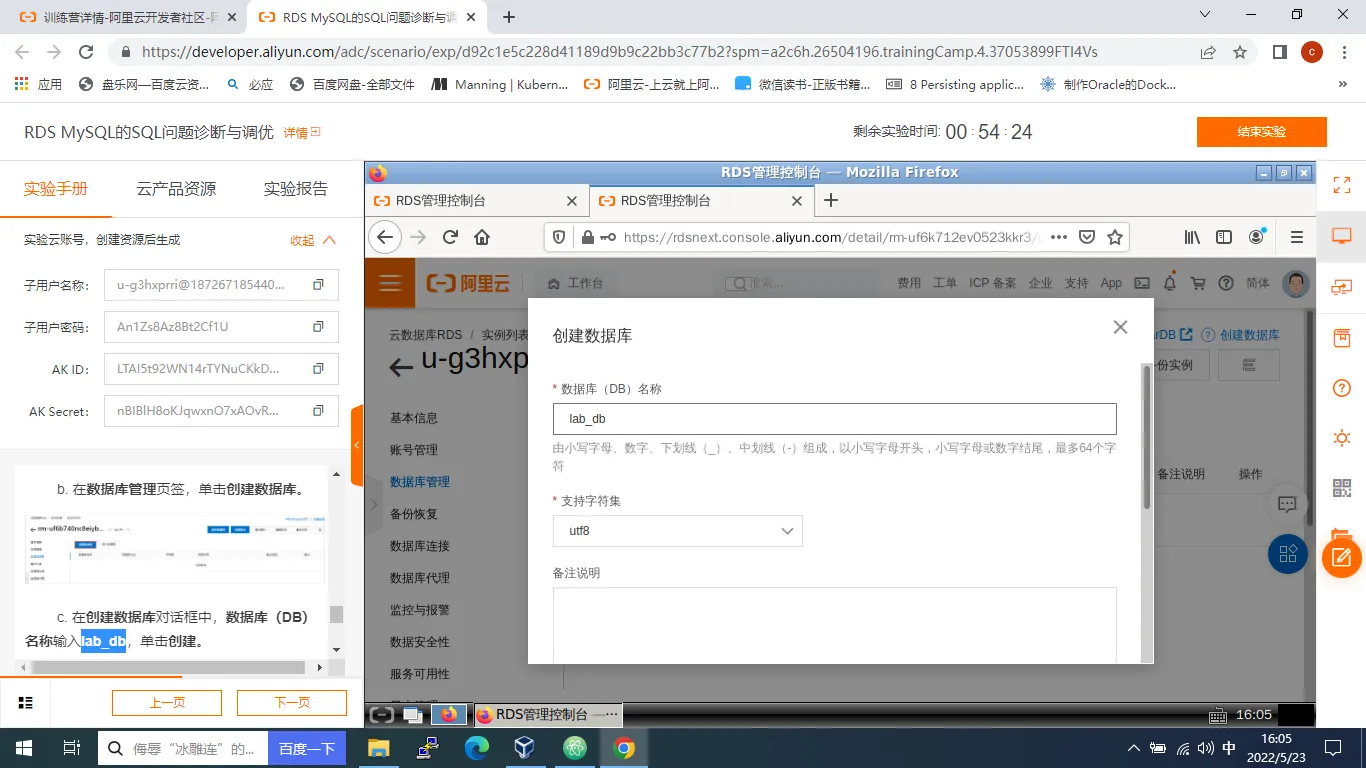Click the Chrome bookmark star icon
The image size is (1366, 768).
[x=1240, y=52]
